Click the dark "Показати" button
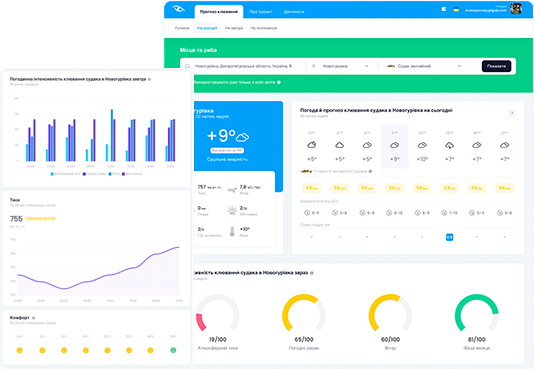Viewport: 534px width, 369px height. click(496, 66)
